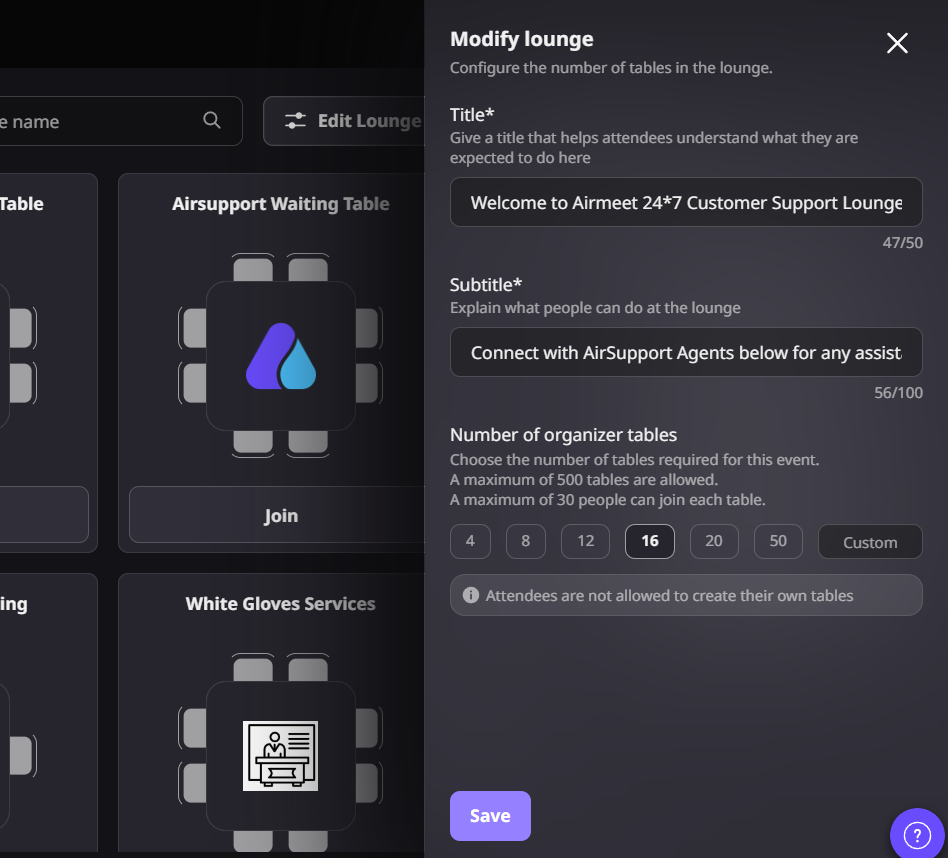Close the Modify lounge panel
The image size is (948, 858).
(897, 43)
